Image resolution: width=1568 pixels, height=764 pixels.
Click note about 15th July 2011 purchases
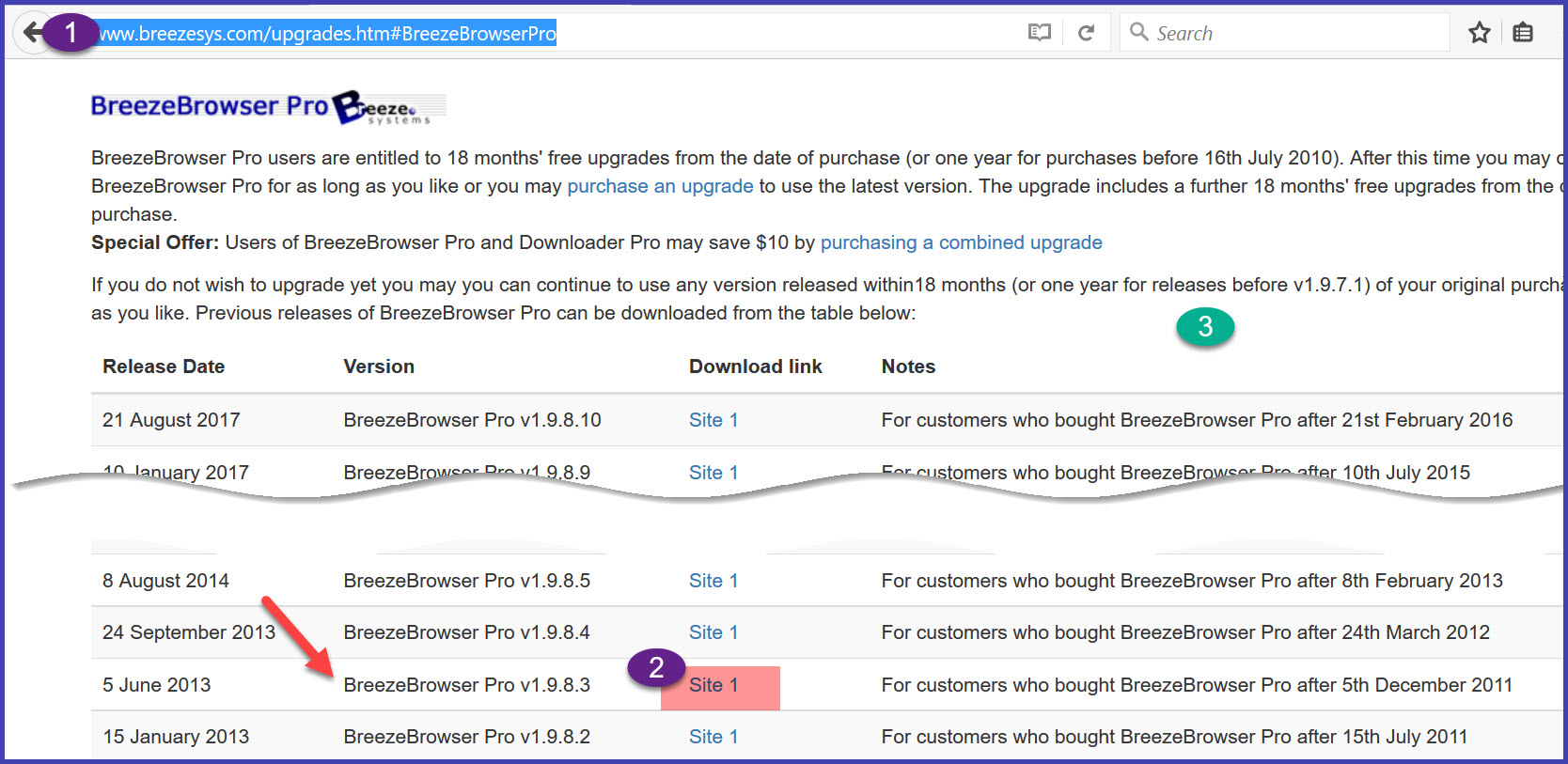point(1174,737)
